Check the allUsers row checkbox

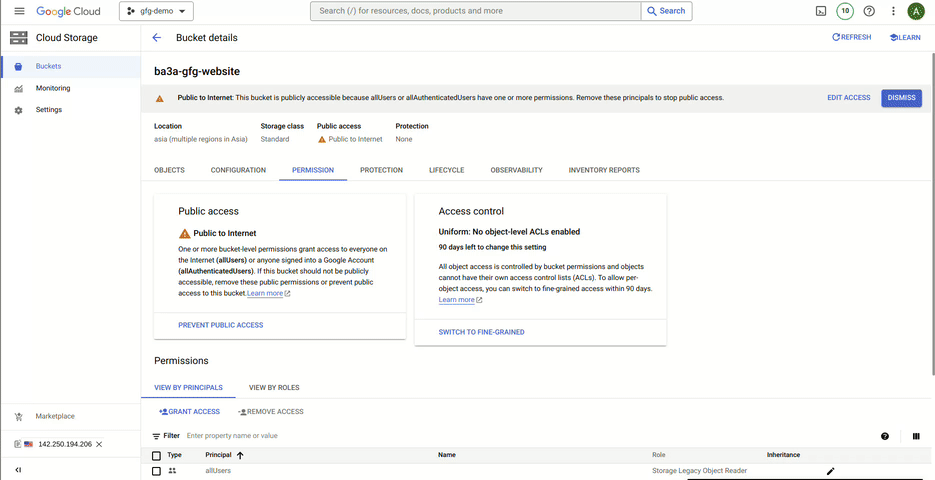click(156, 471)
